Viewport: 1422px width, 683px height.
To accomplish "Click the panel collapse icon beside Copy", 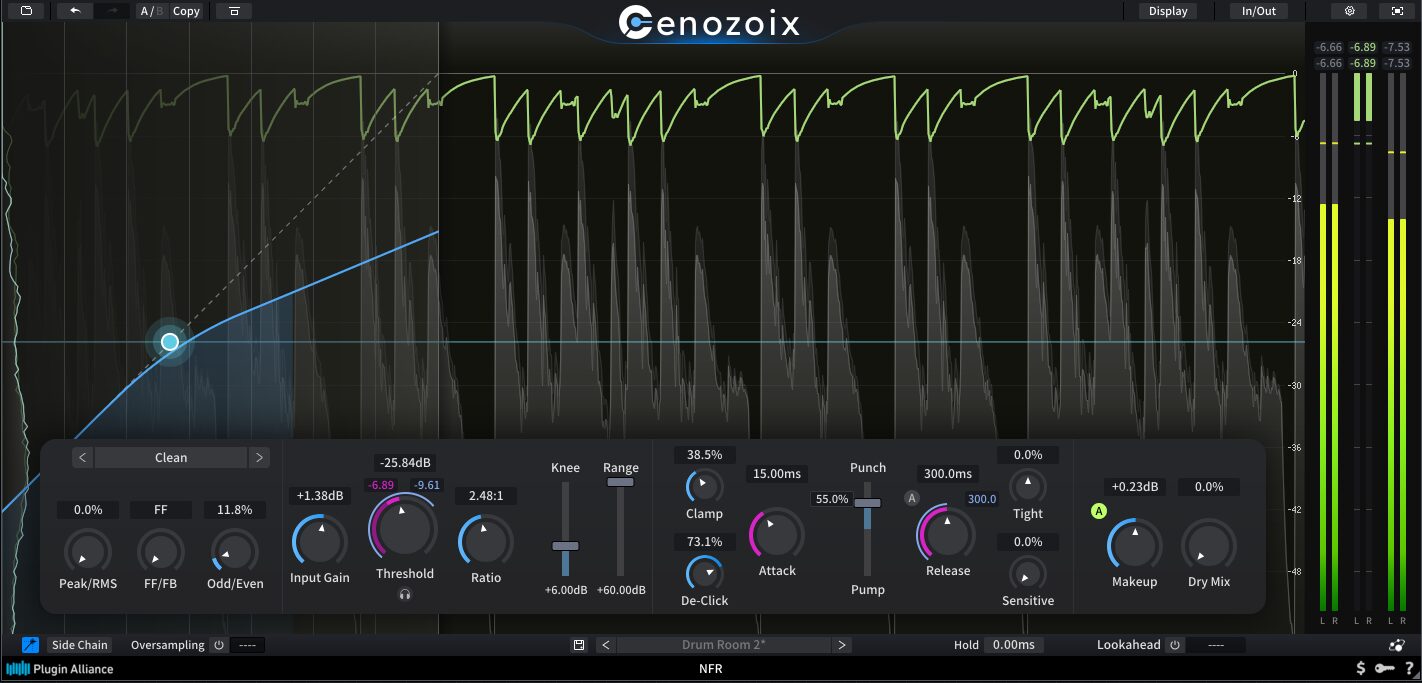I will pyautogui.click(x=234, y=11).
